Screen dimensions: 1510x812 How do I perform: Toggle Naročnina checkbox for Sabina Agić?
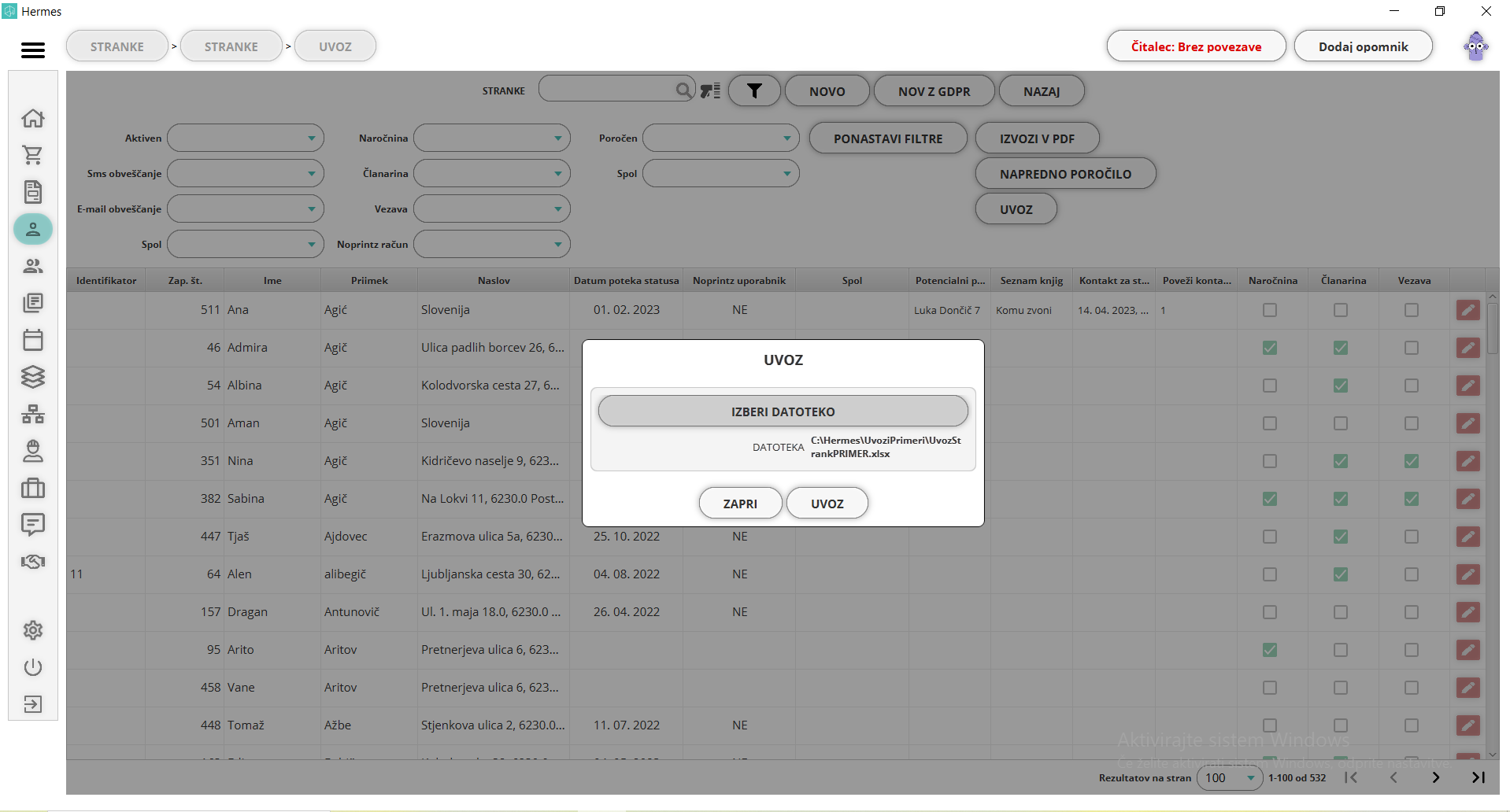point(1270,499)
